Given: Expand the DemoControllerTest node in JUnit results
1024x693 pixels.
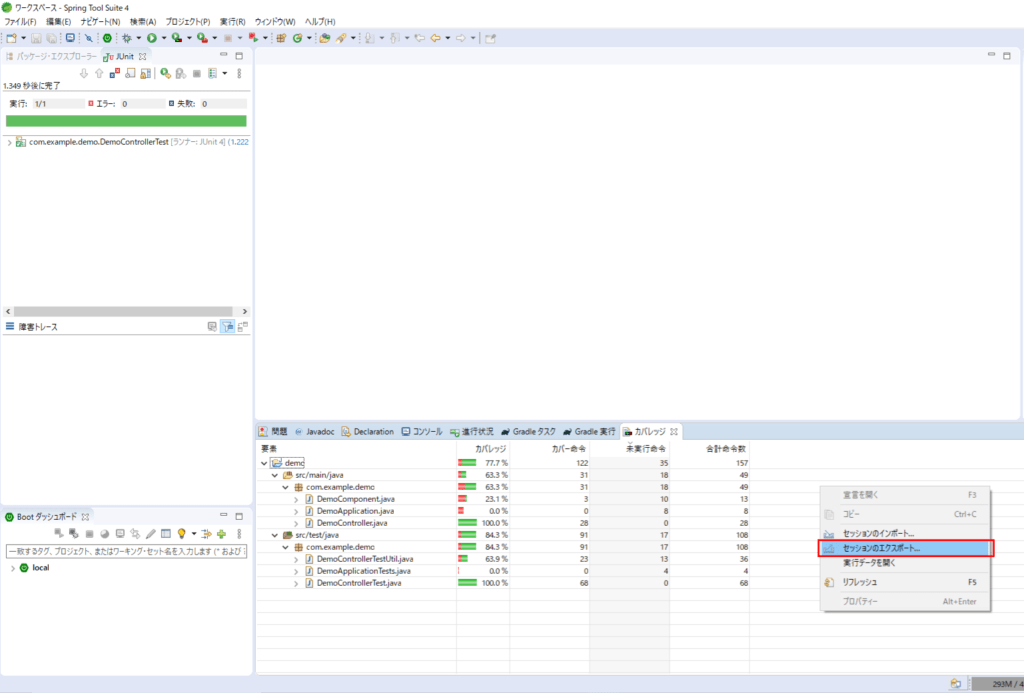Looking at the screenshot, I should (9, 142).
